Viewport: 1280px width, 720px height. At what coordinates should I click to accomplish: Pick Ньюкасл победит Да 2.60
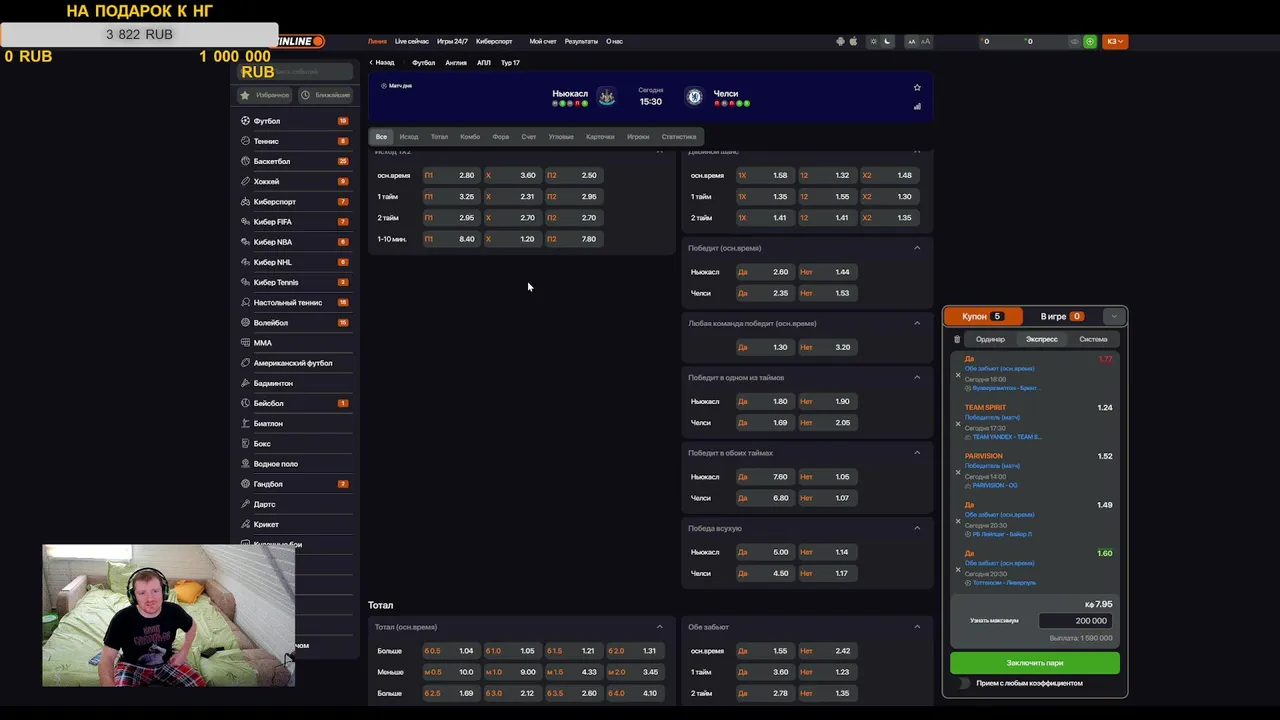click(x=764, y=272)
